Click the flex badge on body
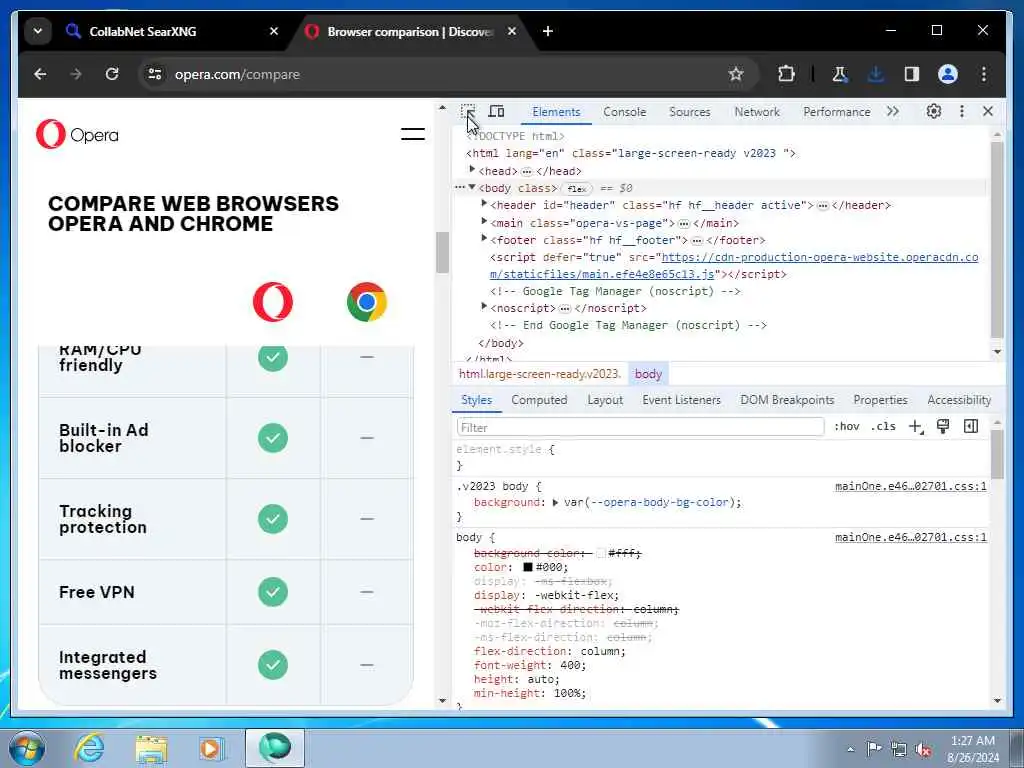Viewport: 1024px width, 768px height. tap(577, 189)
